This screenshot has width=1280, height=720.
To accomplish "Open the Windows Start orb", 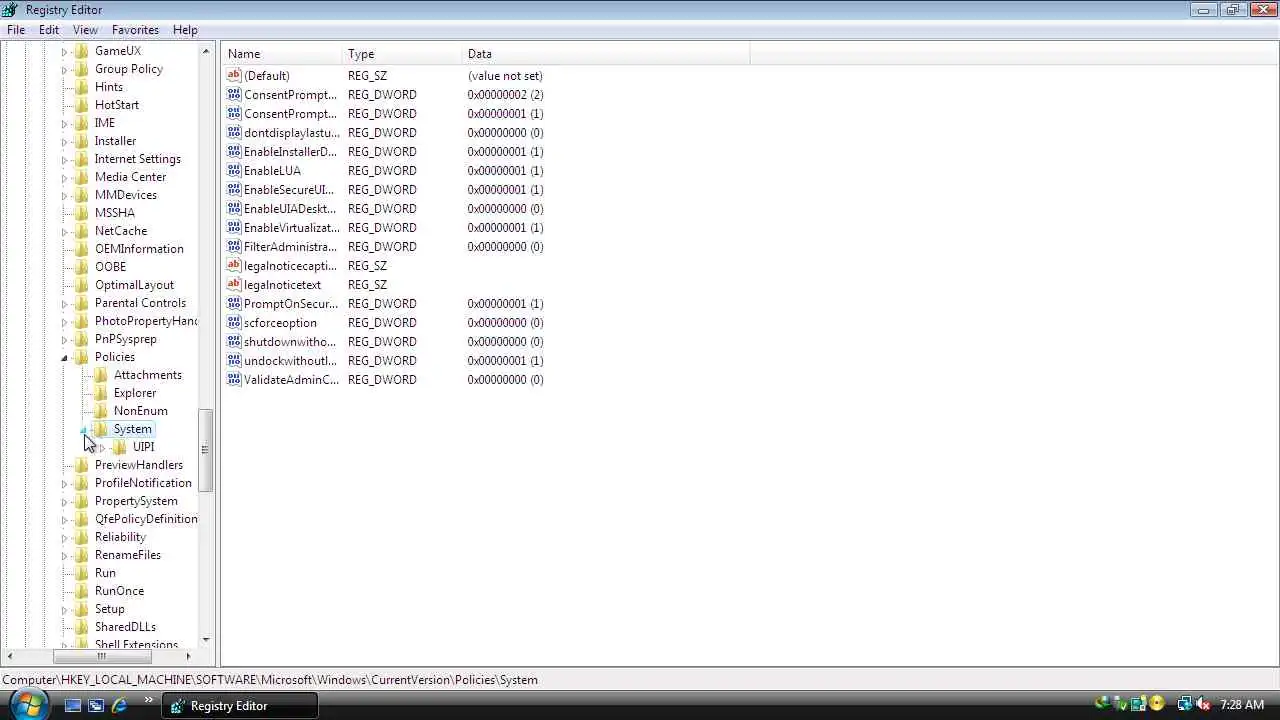I will tap(27, 704).
